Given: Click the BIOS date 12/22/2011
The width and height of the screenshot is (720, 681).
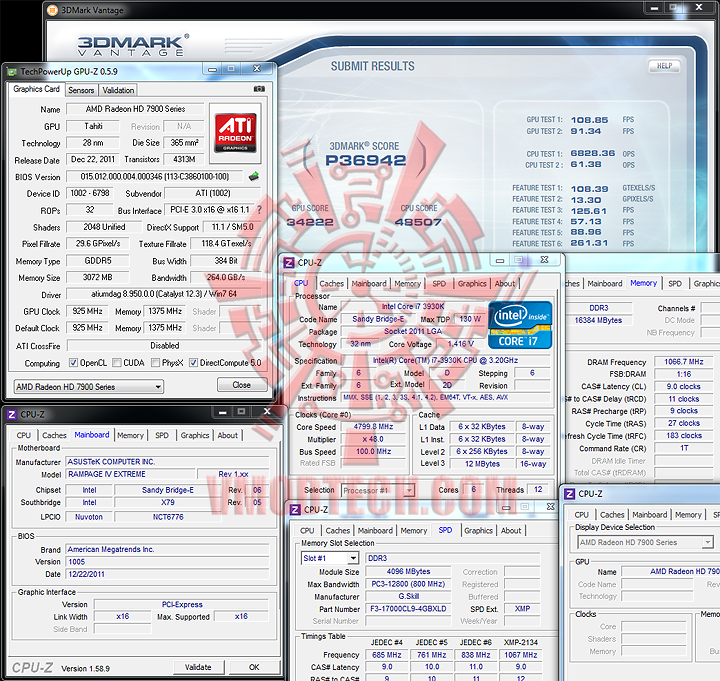Looking at the screenshot, I should tap(167, 574).
